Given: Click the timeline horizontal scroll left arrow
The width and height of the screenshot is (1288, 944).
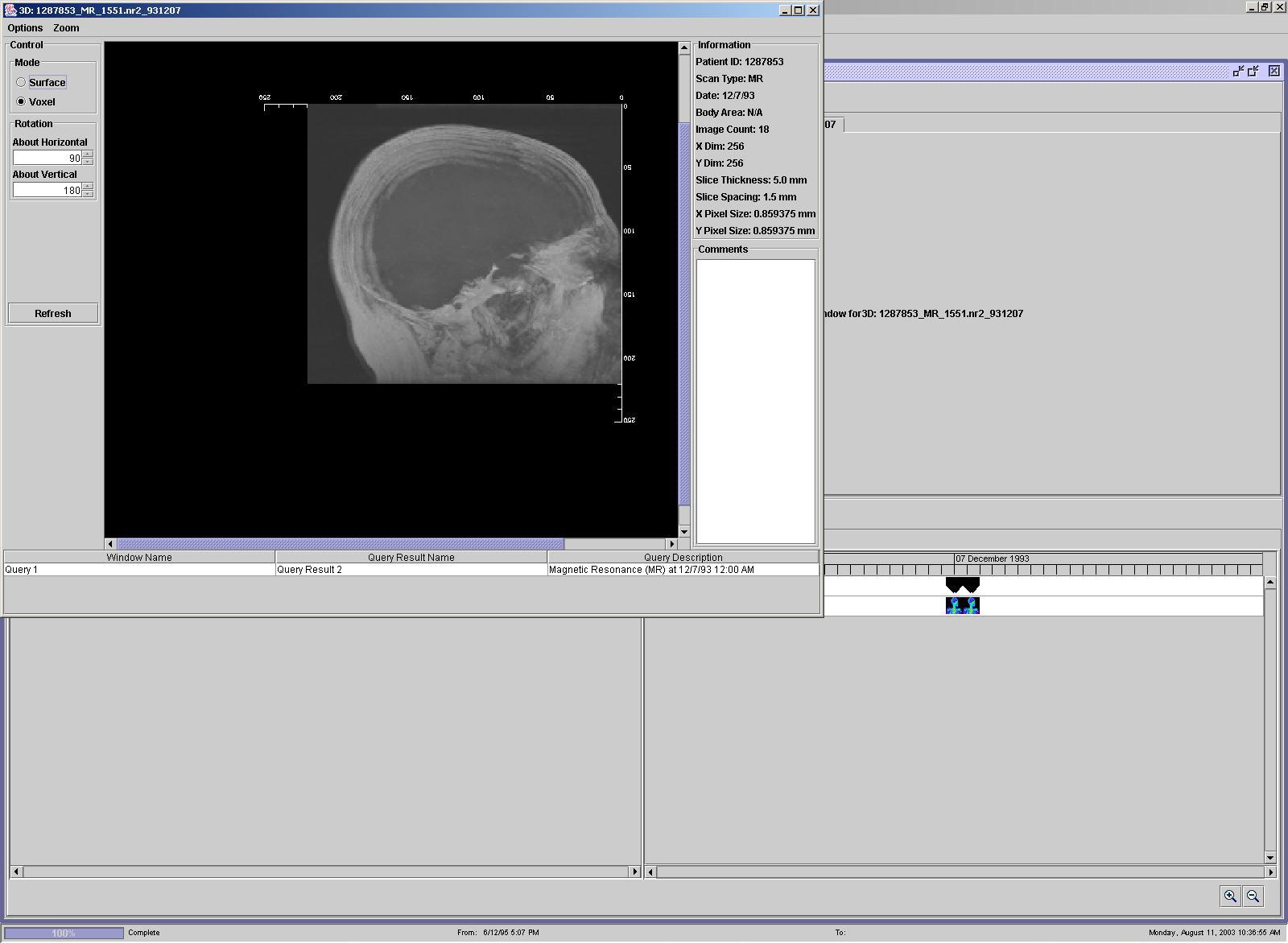Looking at the screenshot, I should (651, 872).
